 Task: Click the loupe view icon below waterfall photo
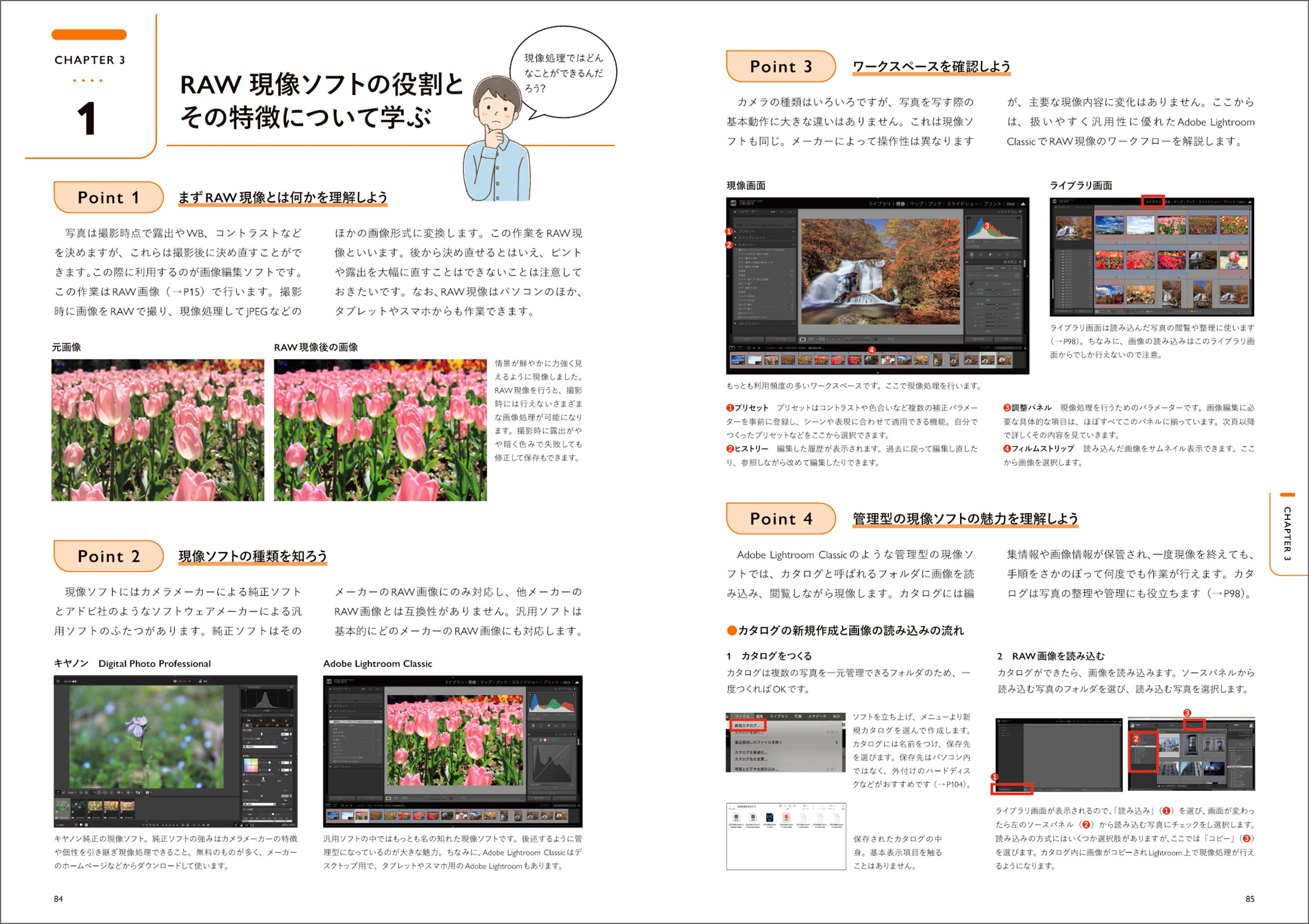[803, 340]
